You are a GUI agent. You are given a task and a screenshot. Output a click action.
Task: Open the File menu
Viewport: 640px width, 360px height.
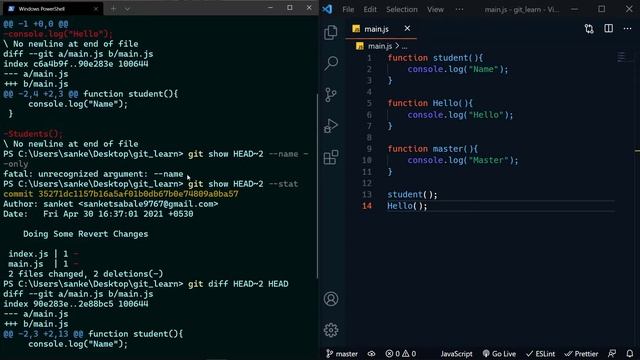point(348,9)
